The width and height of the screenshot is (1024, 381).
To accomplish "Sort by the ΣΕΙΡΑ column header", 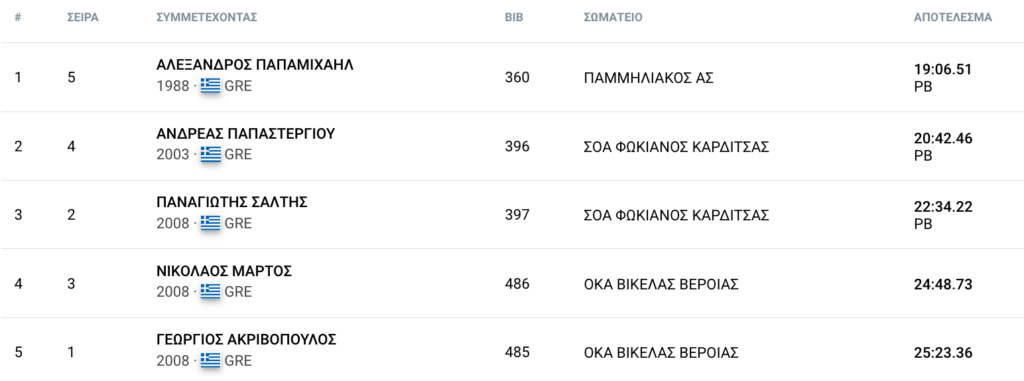I will pyautogui.click(x=83, y=18).
